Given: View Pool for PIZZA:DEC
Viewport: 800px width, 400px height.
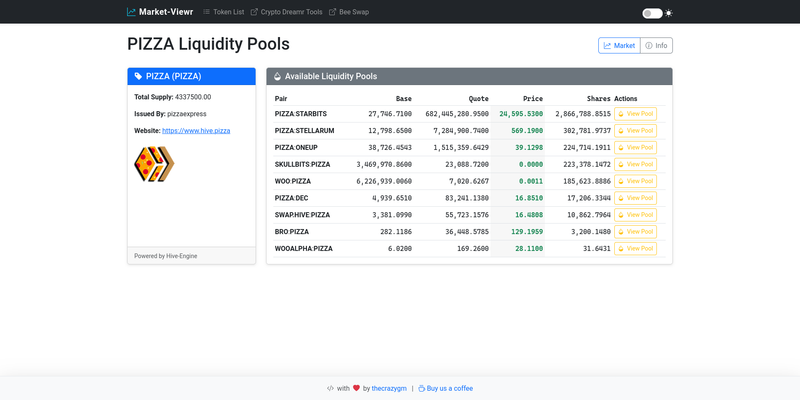Looking at the screenshot, I should (x=635, y=198).
